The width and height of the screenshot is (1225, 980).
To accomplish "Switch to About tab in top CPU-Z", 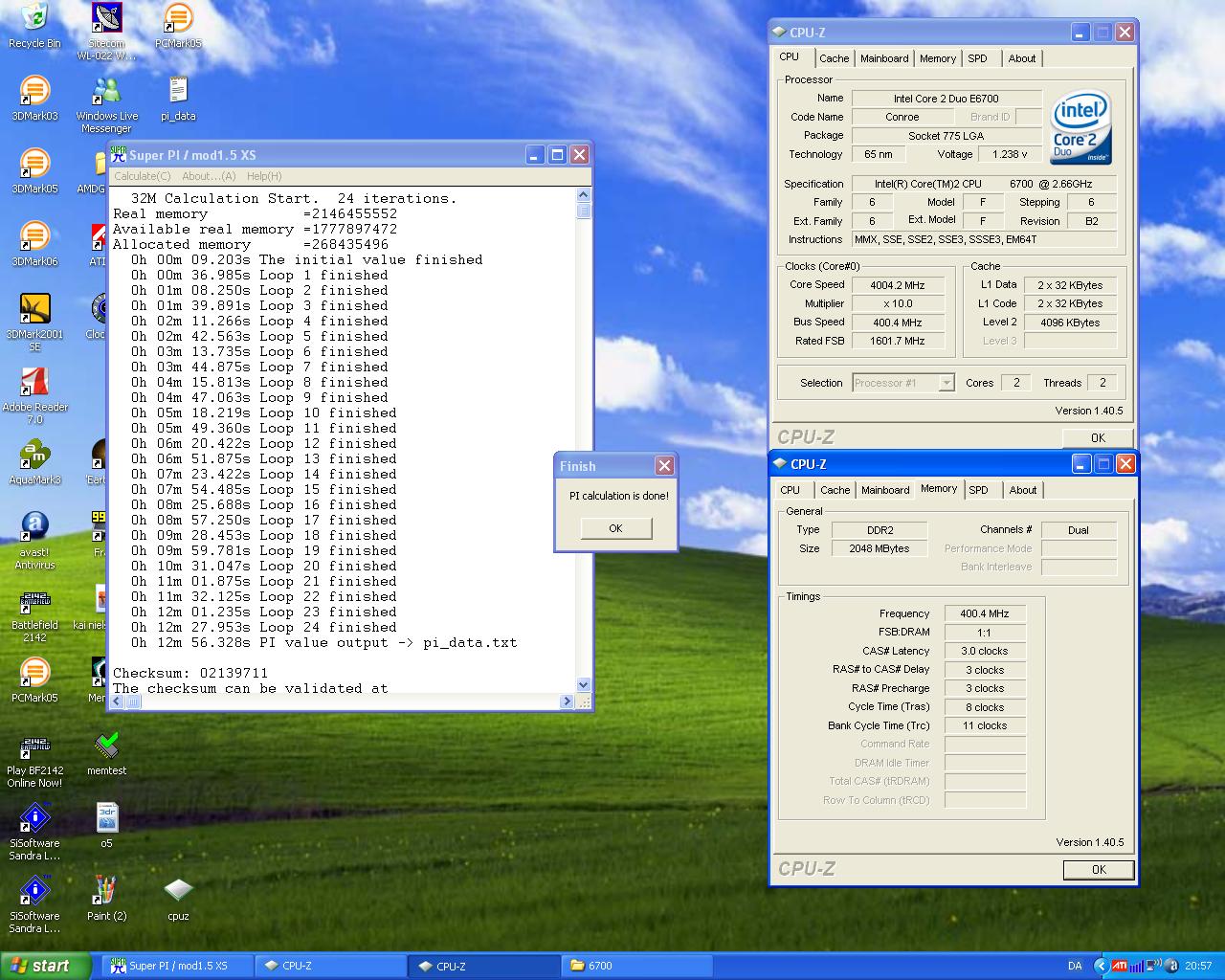I will tap(1022, 58).
